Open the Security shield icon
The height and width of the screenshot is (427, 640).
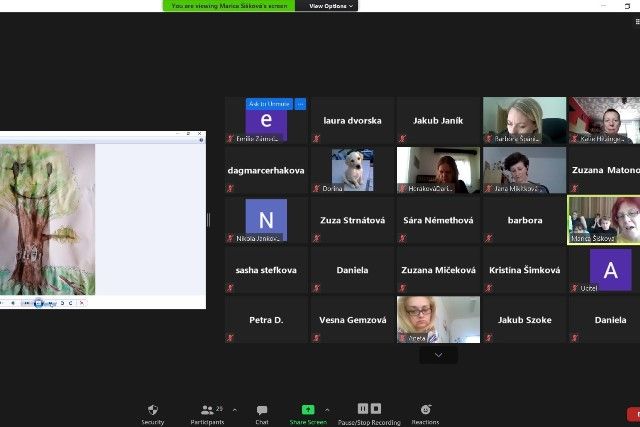(x=152, y=410)
